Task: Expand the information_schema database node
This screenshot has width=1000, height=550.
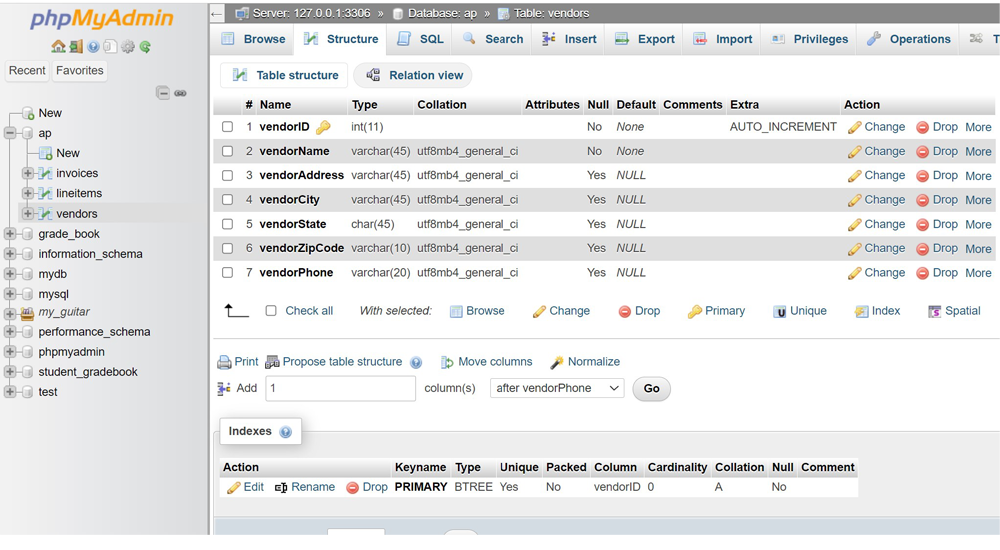Action: click(x=10, y=254)
